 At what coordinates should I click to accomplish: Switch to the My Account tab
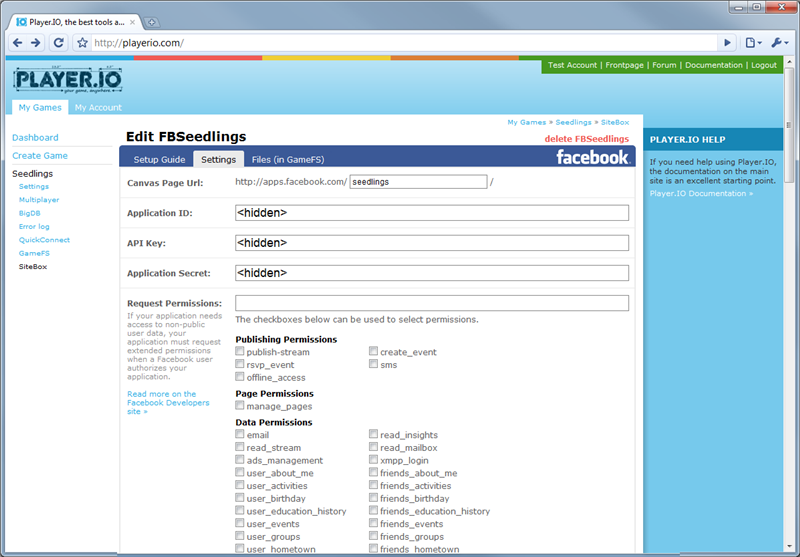tap(98, 108)
